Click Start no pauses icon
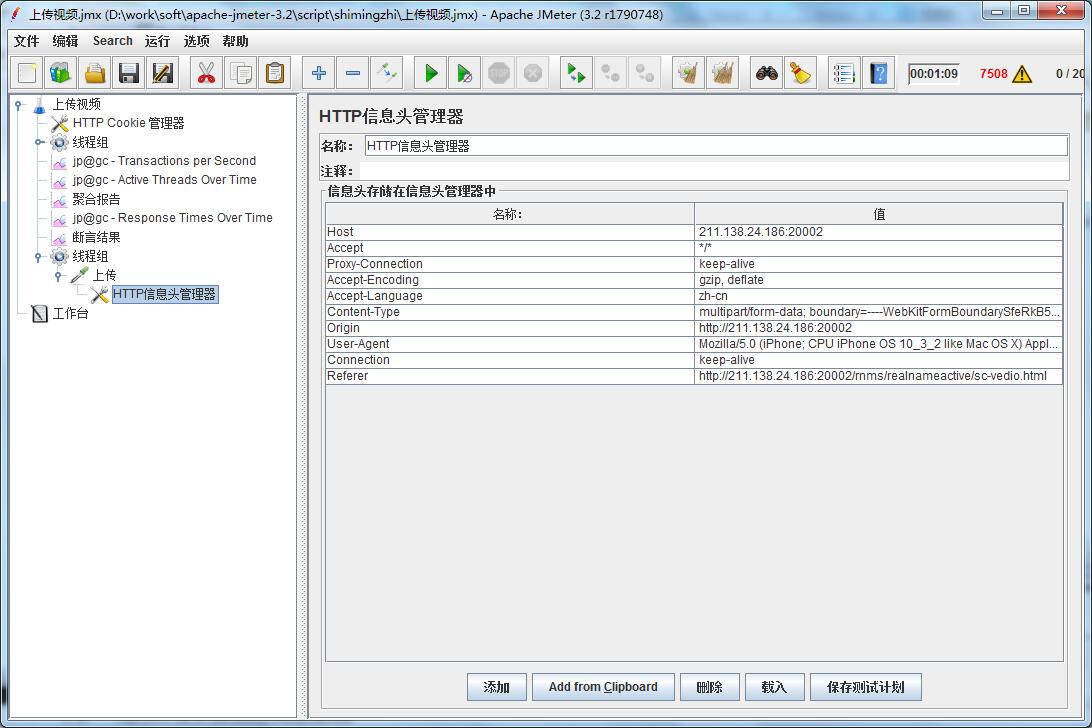Image resolution: width=1092 pixels, height=728 pixels. point(465,73)
